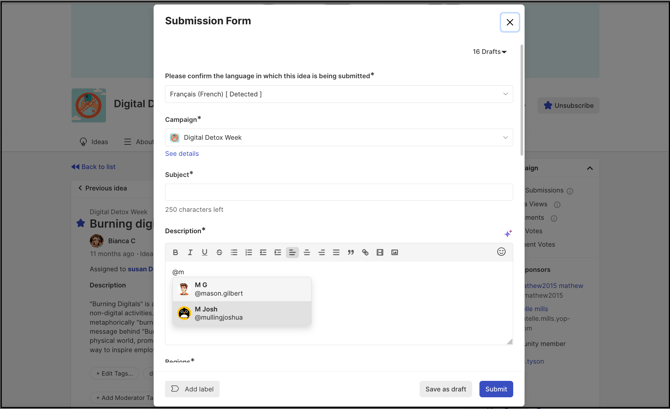Click the See details link
Screen dimensions: 670x409
tap(182, 154)
